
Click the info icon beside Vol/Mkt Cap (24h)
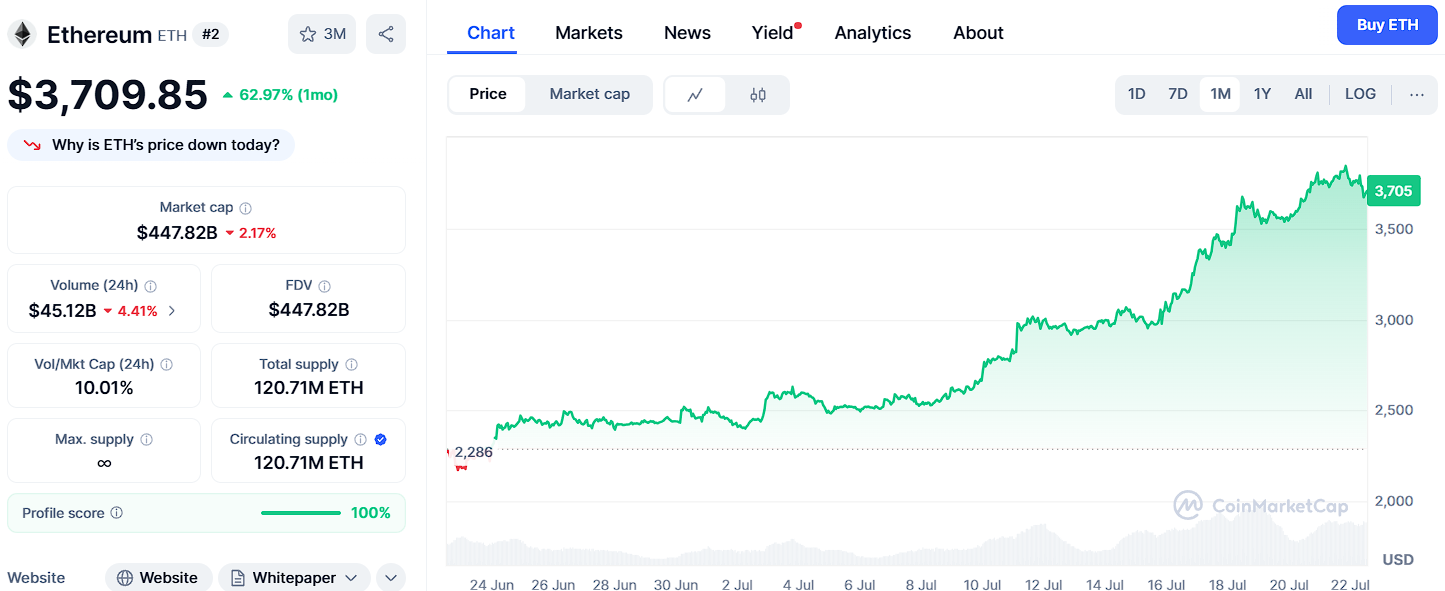point(166,365)
